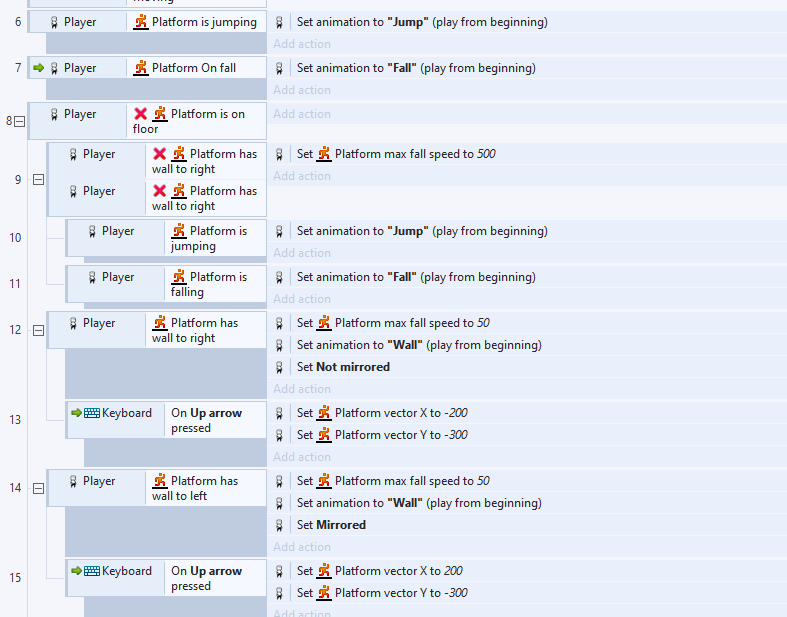The height and width of the screenshot is (617, 787).
Task: Click Player sprite icon in event 12 condition
Action: [73, 323]
